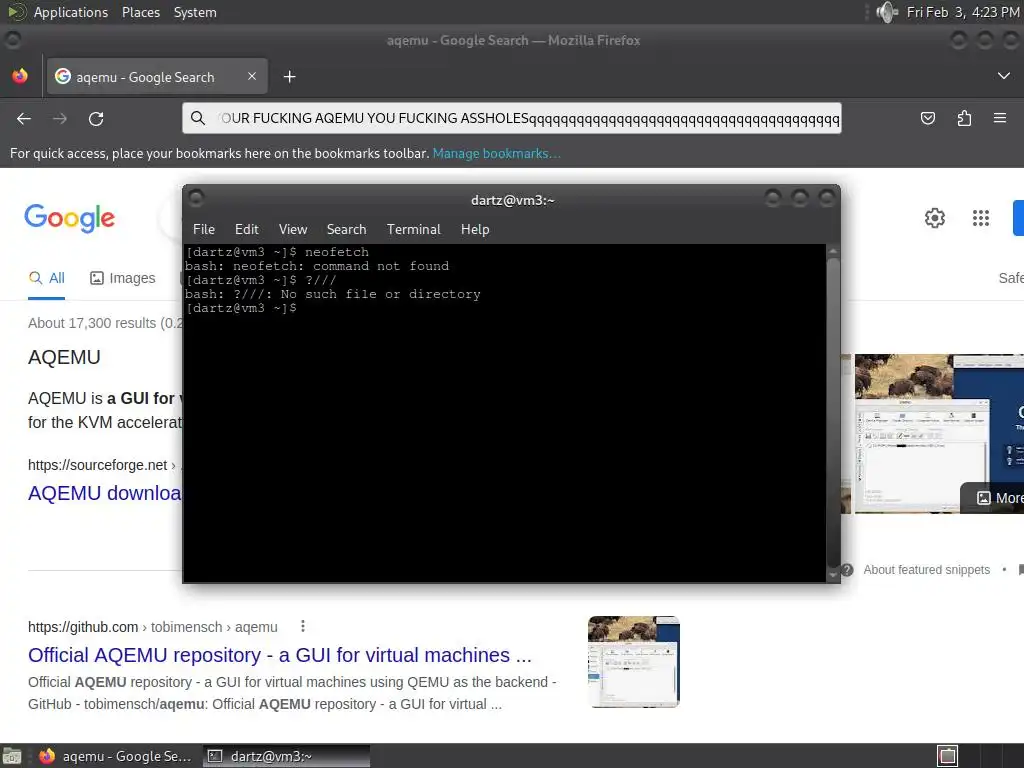Click the About 17,300 results text
Viewport: 1024px width, 768px height.
pyautogui.click(x=105, y=323)
